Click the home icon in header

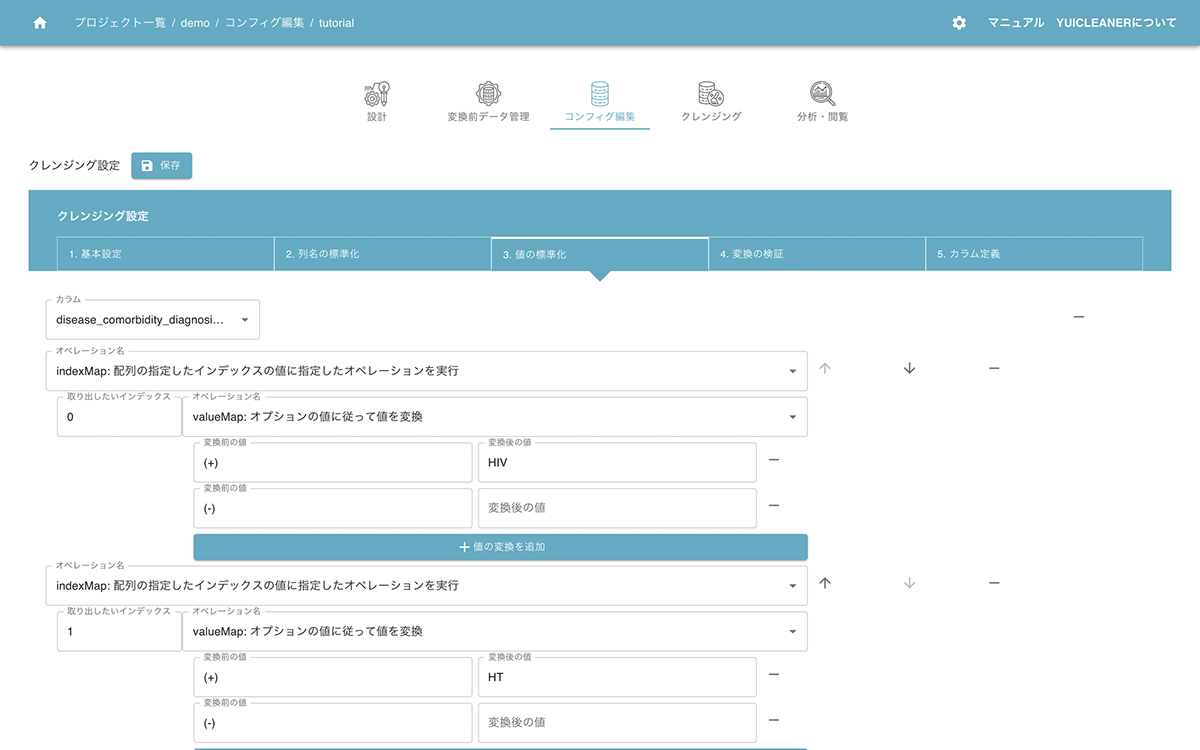[x=40, y=23]
